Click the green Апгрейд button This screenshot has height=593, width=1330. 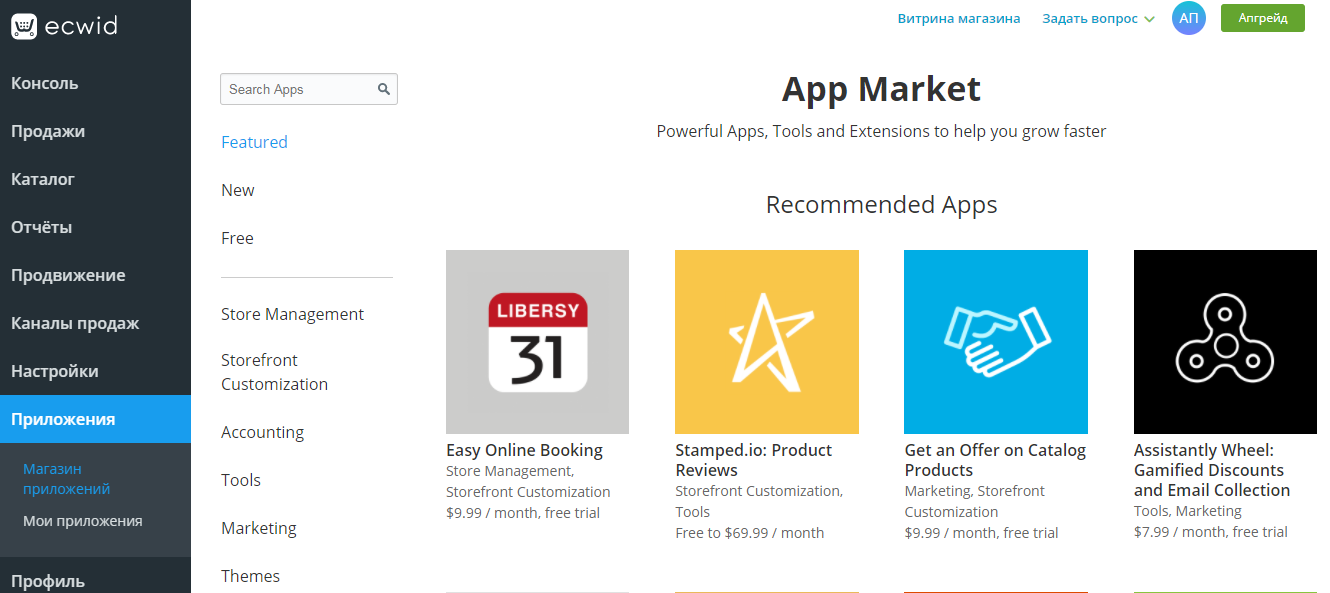coord(1262,18)
